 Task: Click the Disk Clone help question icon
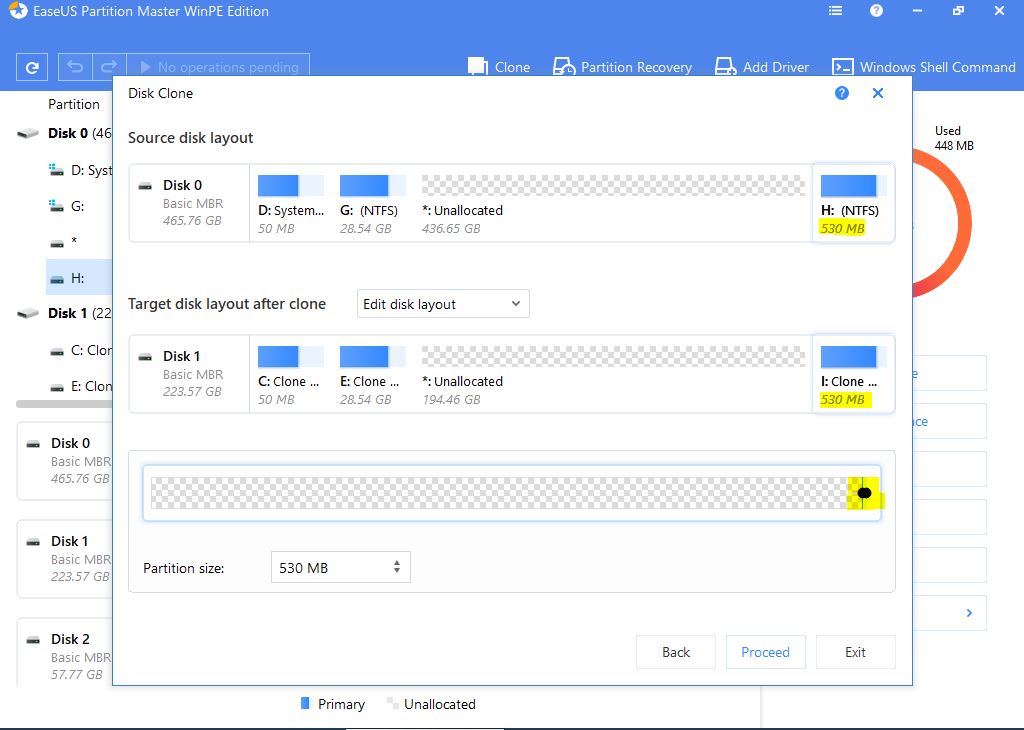coord(842,93)
